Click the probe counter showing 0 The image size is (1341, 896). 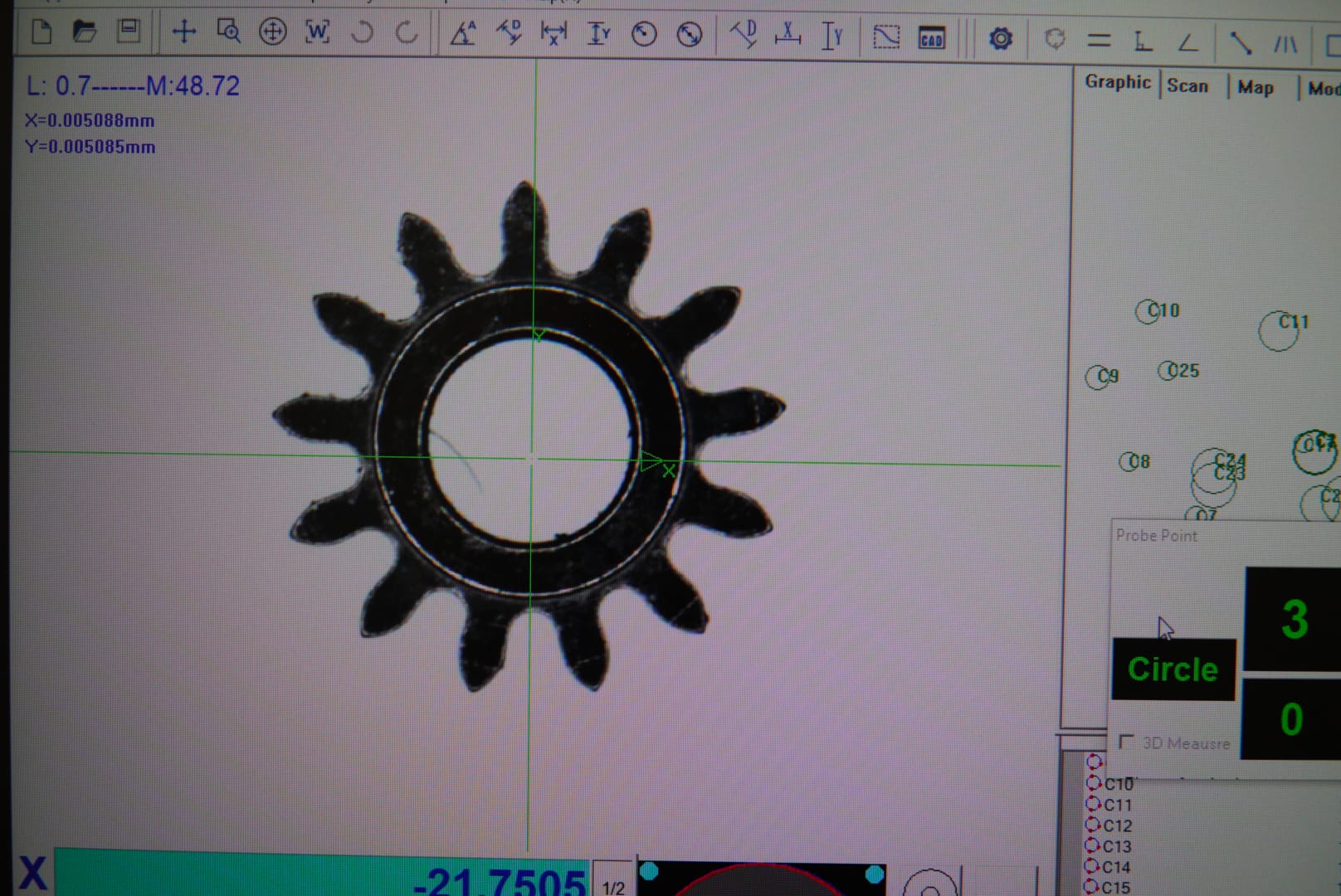[x=1291, y=718]
